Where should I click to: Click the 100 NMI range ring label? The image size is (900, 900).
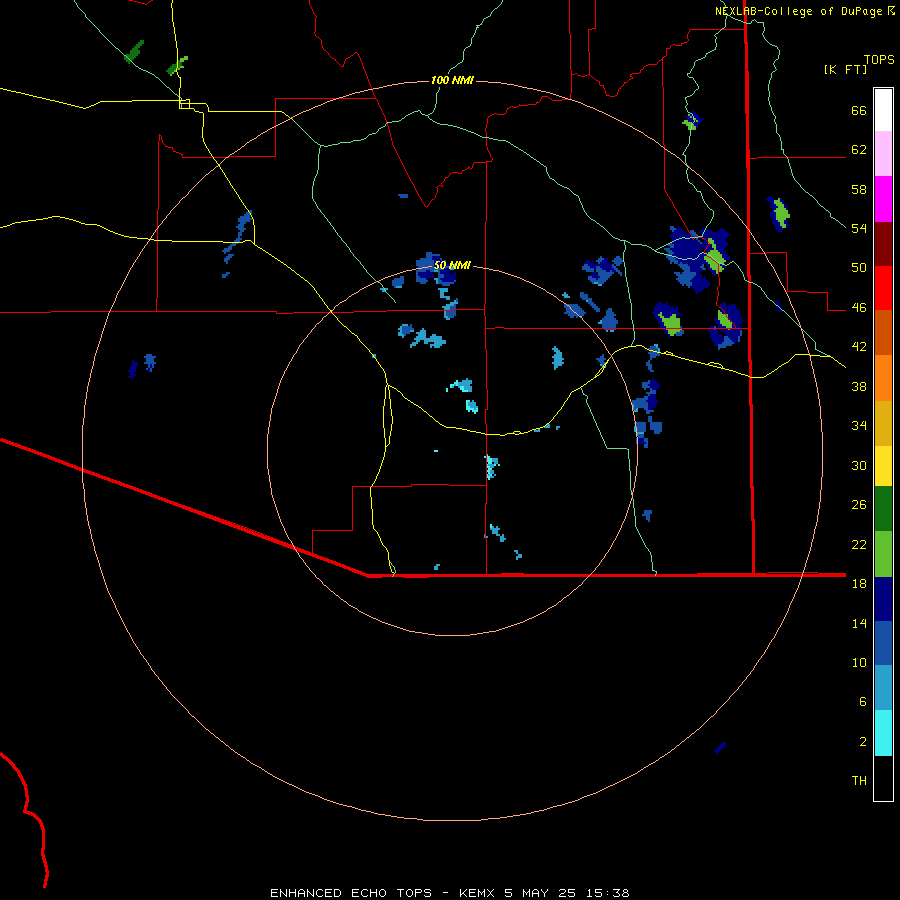(452, 80)
